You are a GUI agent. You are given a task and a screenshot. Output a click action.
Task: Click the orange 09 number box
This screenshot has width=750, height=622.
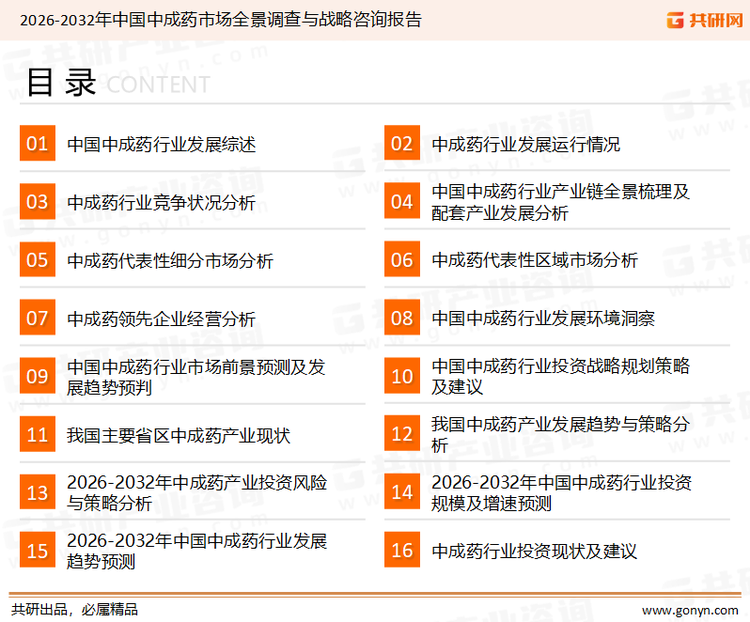coord(37,376)
